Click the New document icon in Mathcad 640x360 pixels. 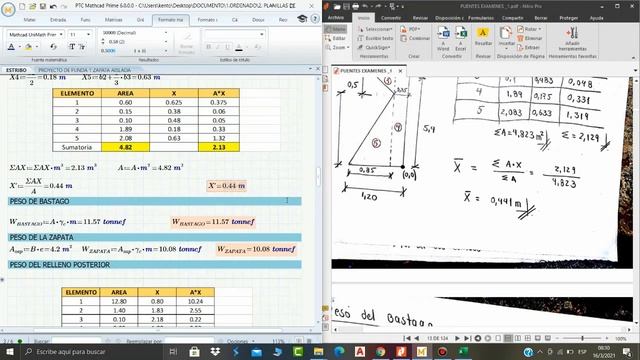[22, 7]
